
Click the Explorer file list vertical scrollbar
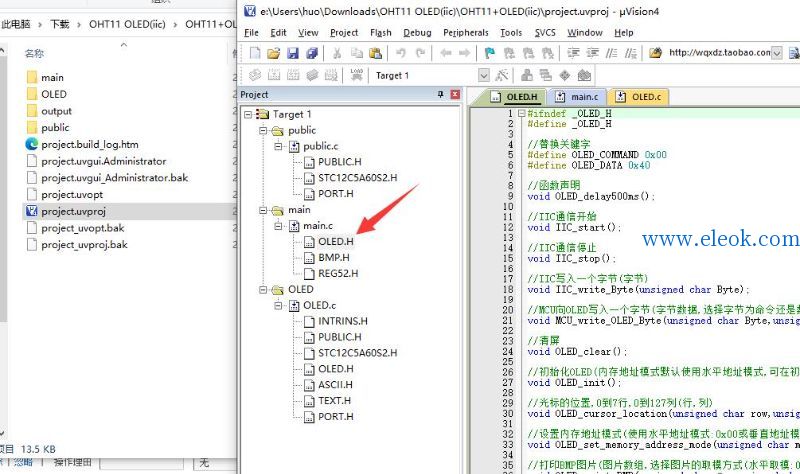tap(3, 189)
